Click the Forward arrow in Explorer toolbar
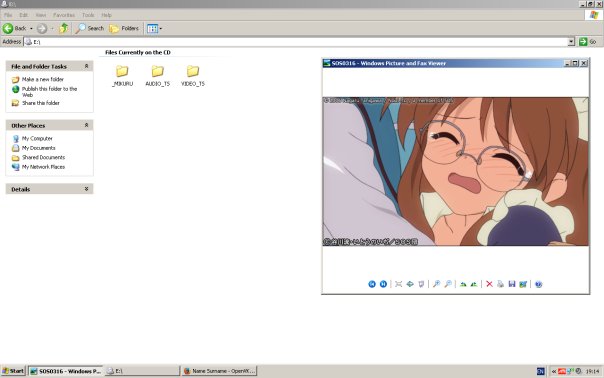Viewport: 604px width, 378px height. coord(42,28)
